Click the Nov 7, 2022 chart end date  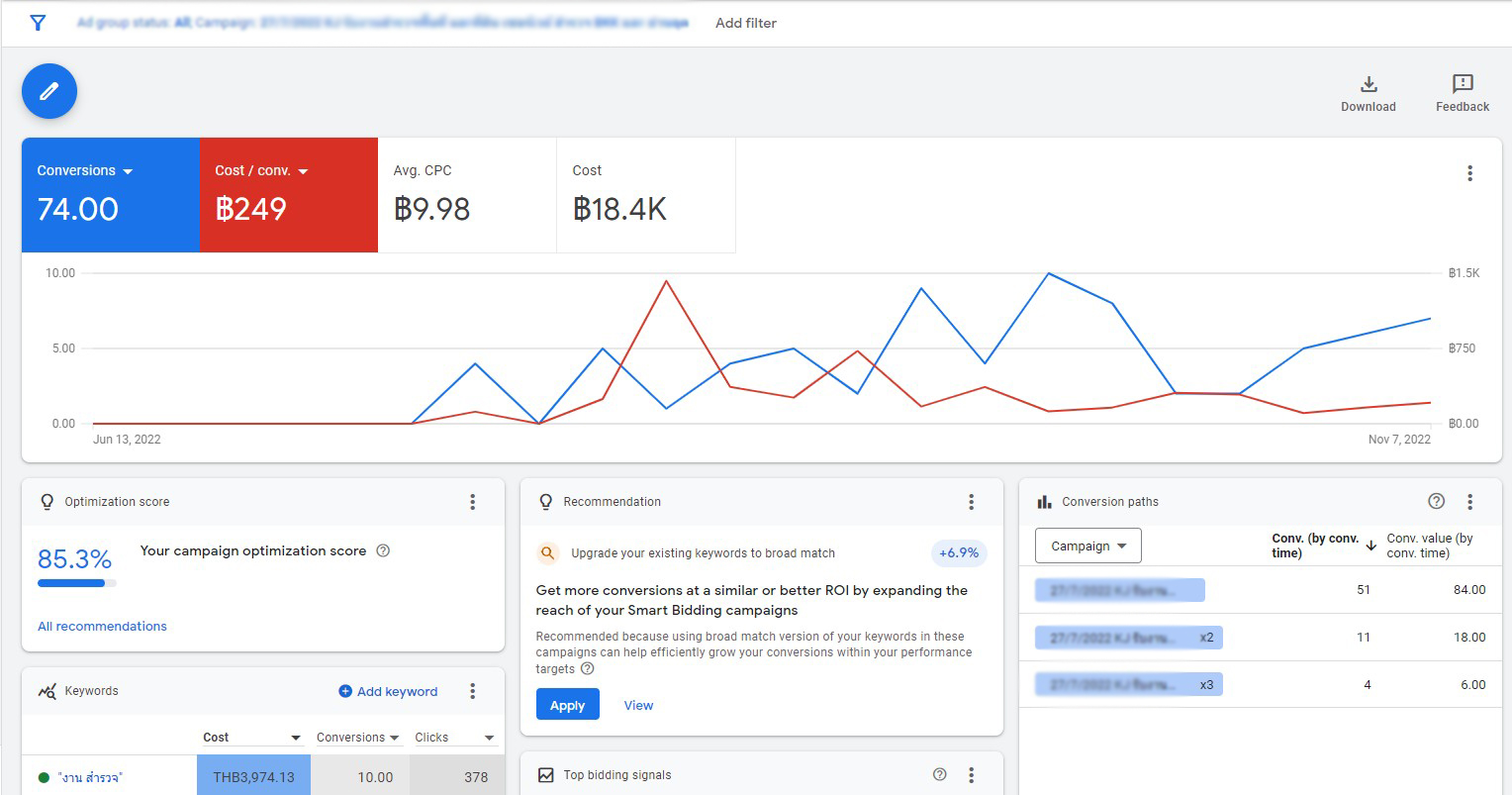1399,439
